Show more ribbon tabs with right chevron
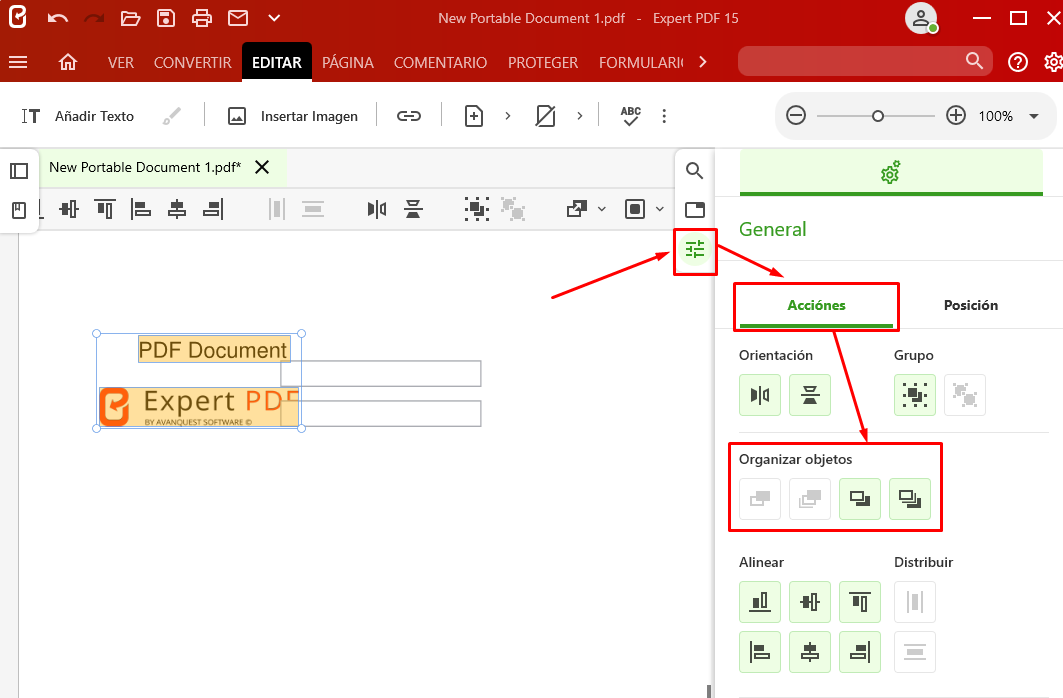Image resolution: width=1063 pixels, height=698 pixels. 702,62
